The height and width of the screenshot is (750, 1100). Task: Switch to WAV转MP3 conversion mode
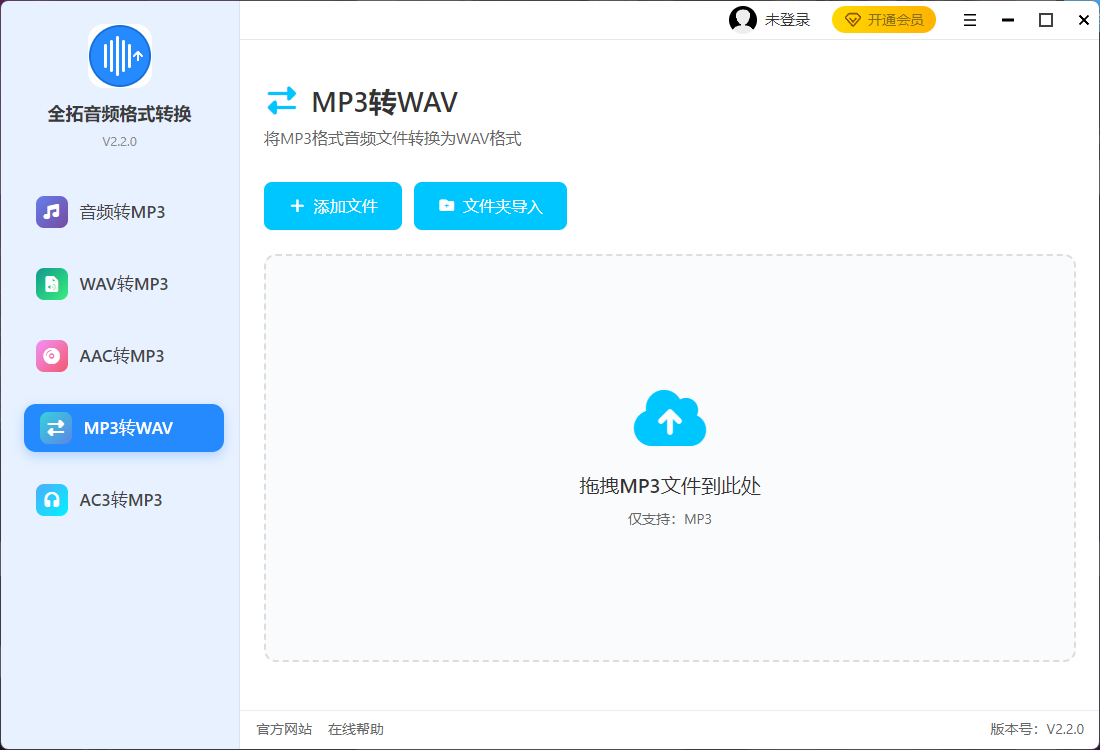pyautogui.click(x=123, y=284)
